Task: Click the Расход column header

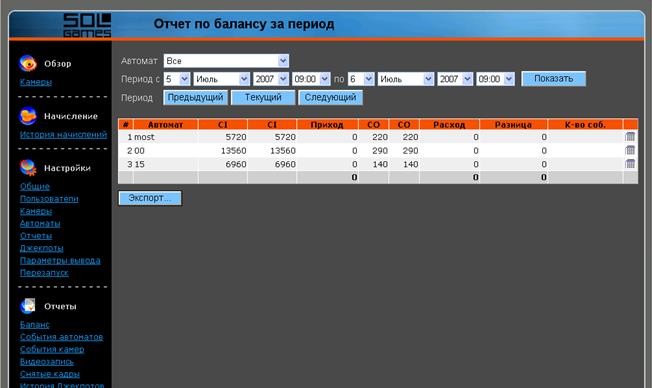Action: coord(449,124)
